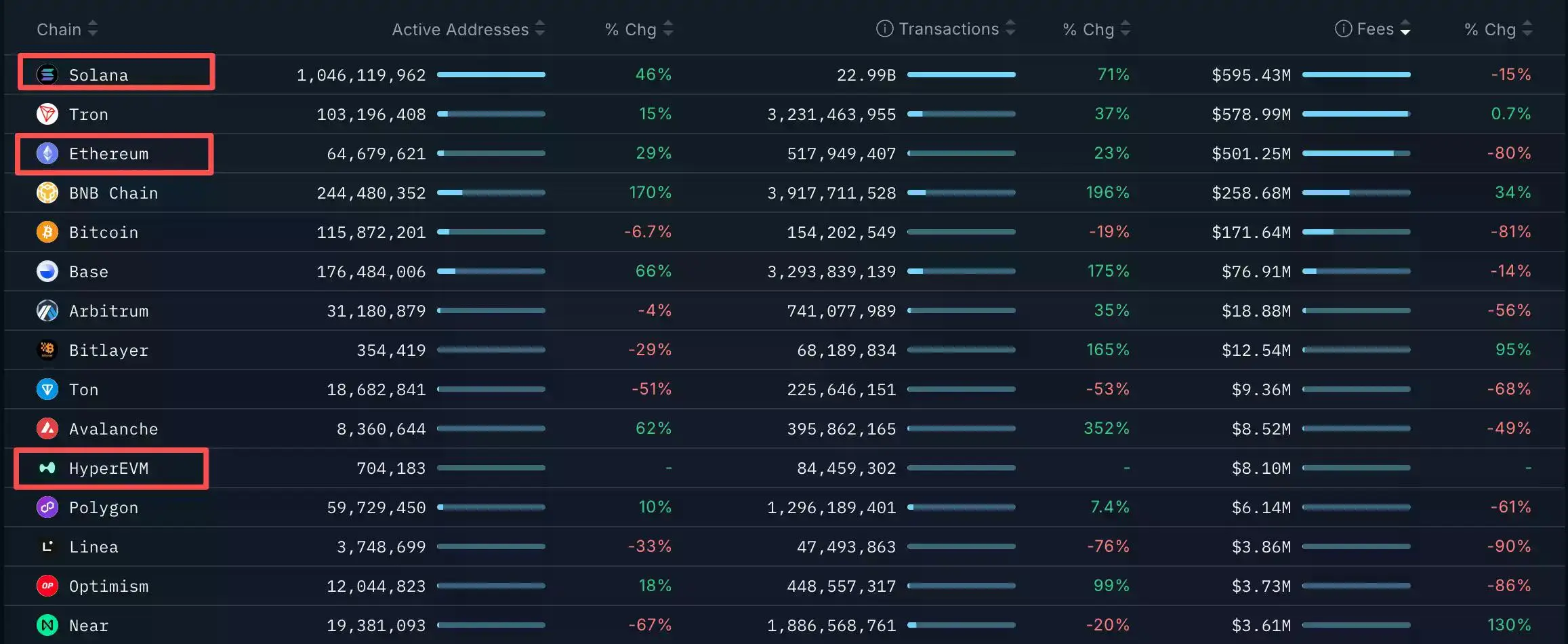
Task: Sort by Transactions column header
Action: pos(949,28)
